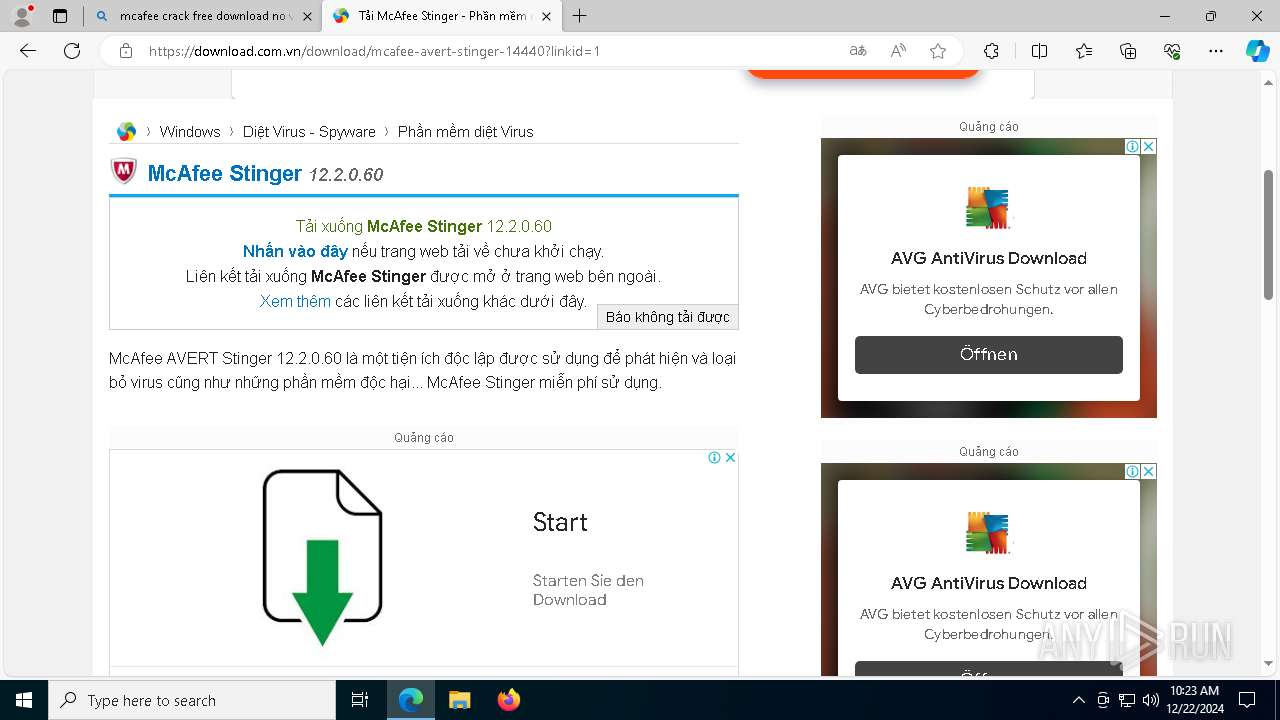Open Task View on the taskbar
Viewport: 1280px width, 720px height.
(360, 700)
